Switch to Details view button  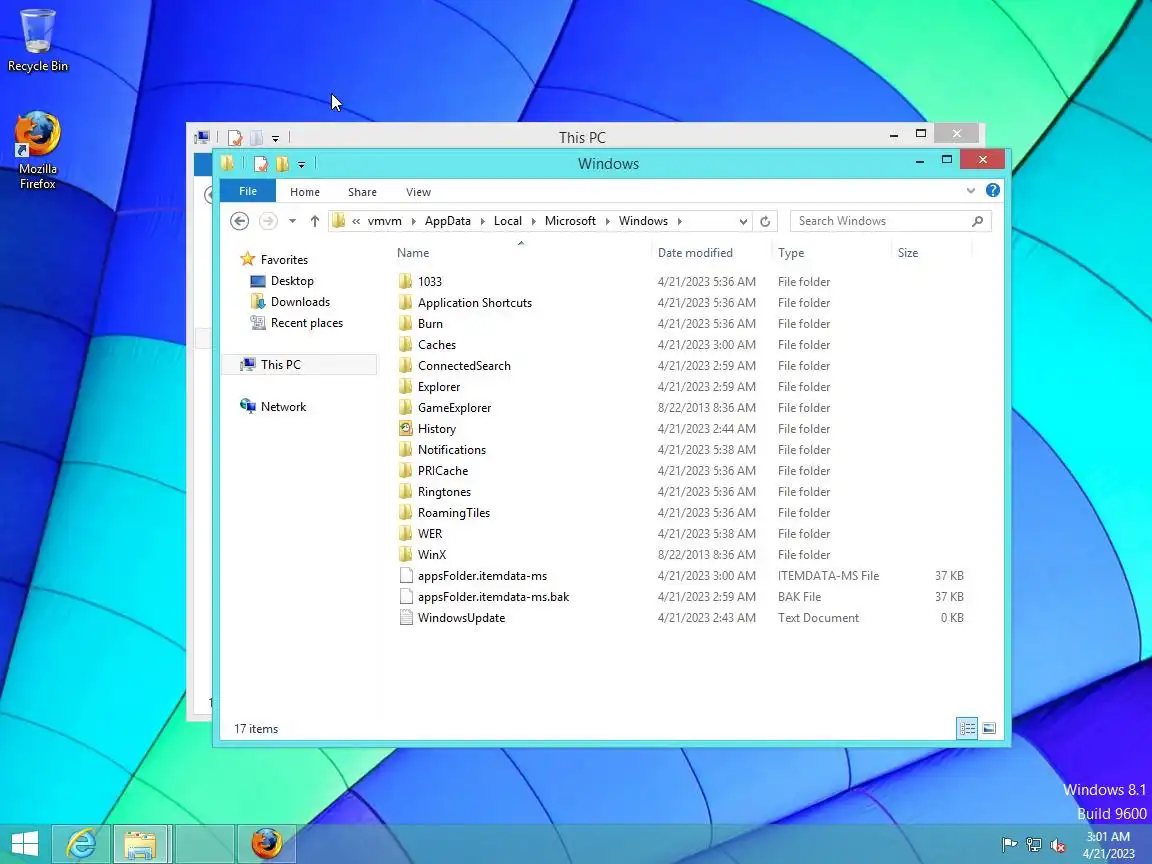(x=967, y=728)
